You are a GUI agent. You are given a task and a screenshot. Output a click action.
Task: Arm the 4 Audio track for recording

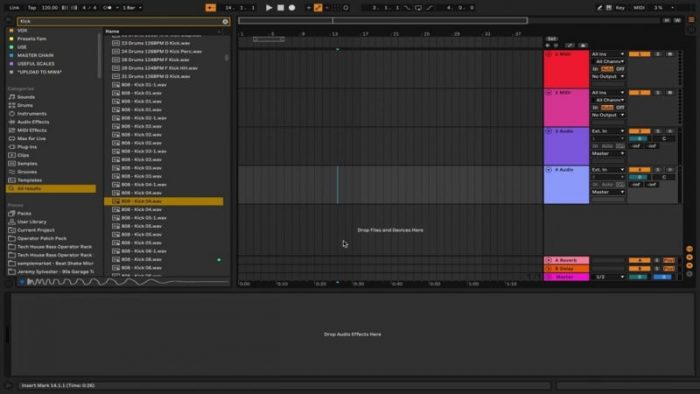(670, 170)
